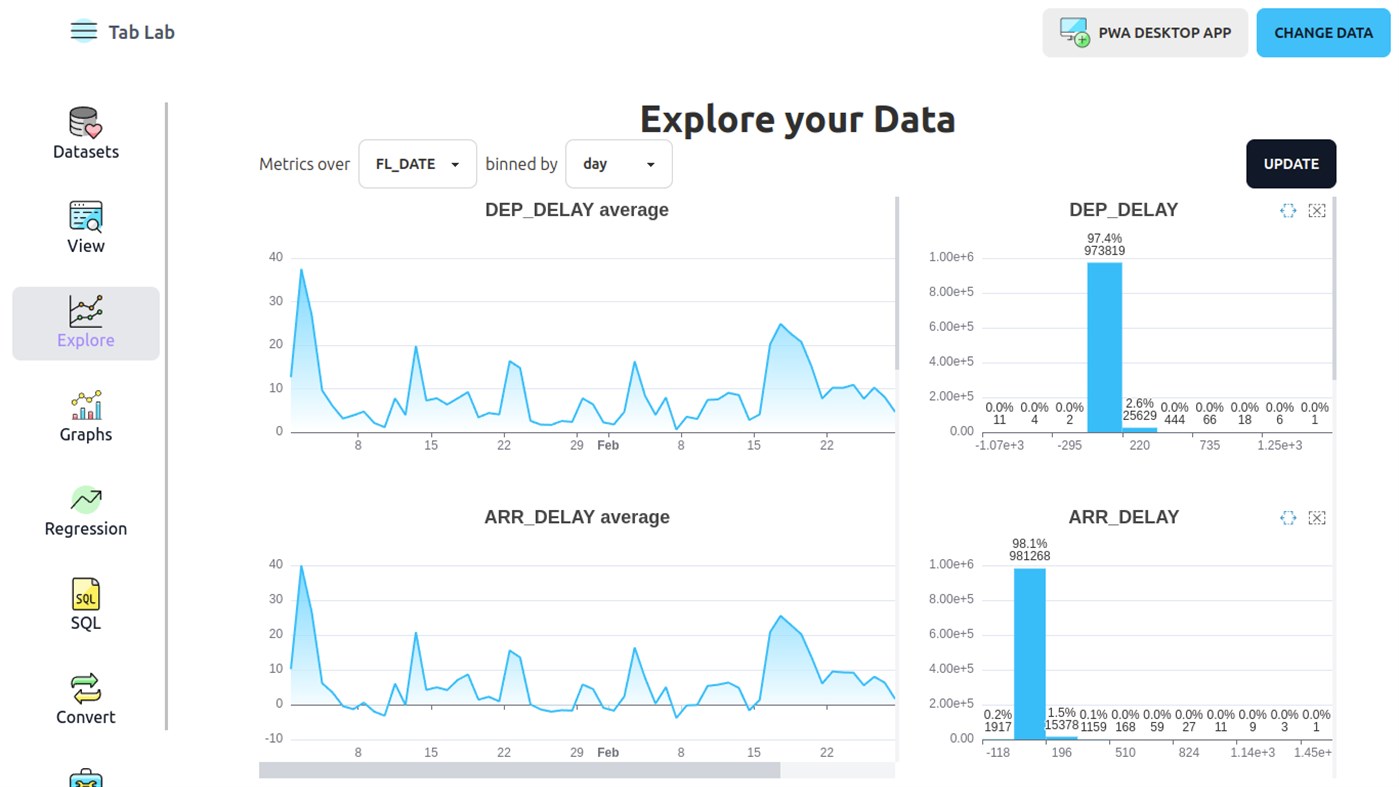
Task: Click the 'ARR_DELAY average' chart title
Action: point(577,517)
